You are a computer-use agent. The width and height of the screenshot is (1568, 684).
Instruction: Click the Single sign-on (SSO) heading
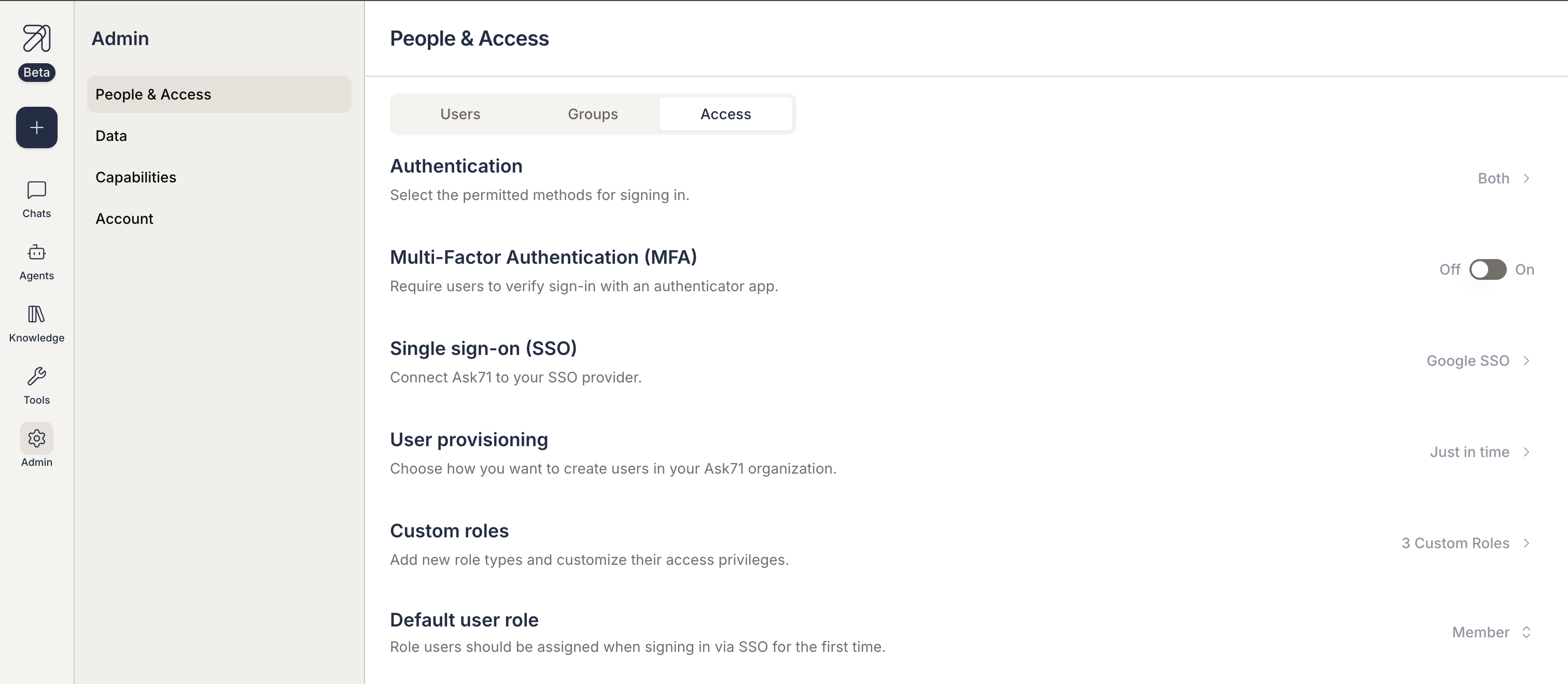pyautogui.click(x=483, y=349)
